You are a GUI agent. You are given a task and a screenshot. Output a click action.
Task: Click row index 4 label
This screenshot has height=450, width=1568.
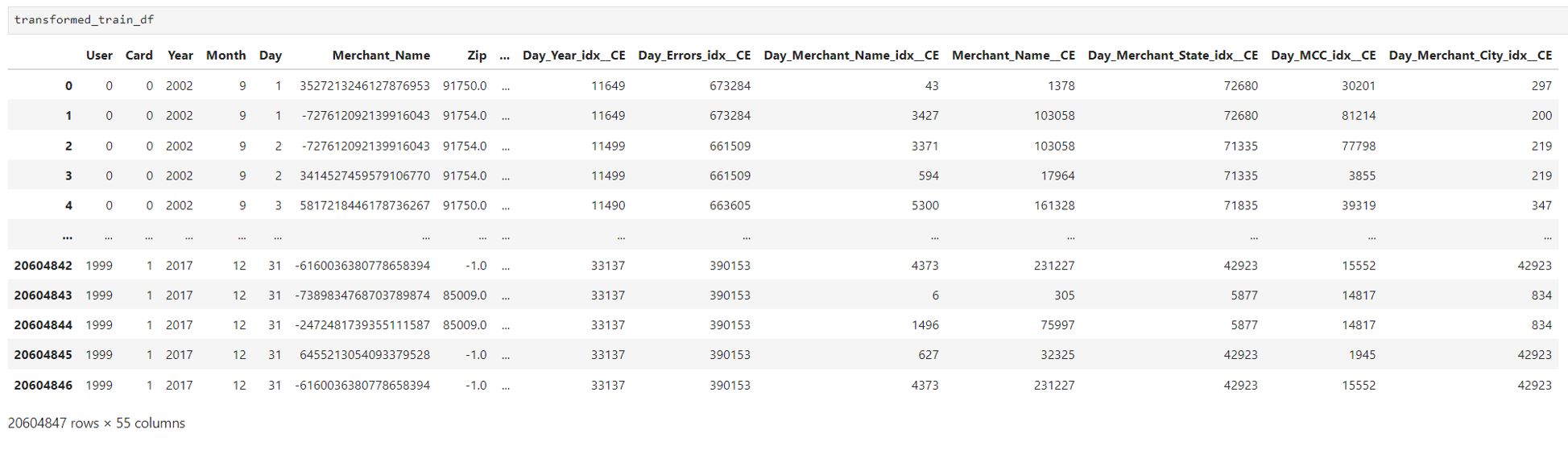[68, 206]
